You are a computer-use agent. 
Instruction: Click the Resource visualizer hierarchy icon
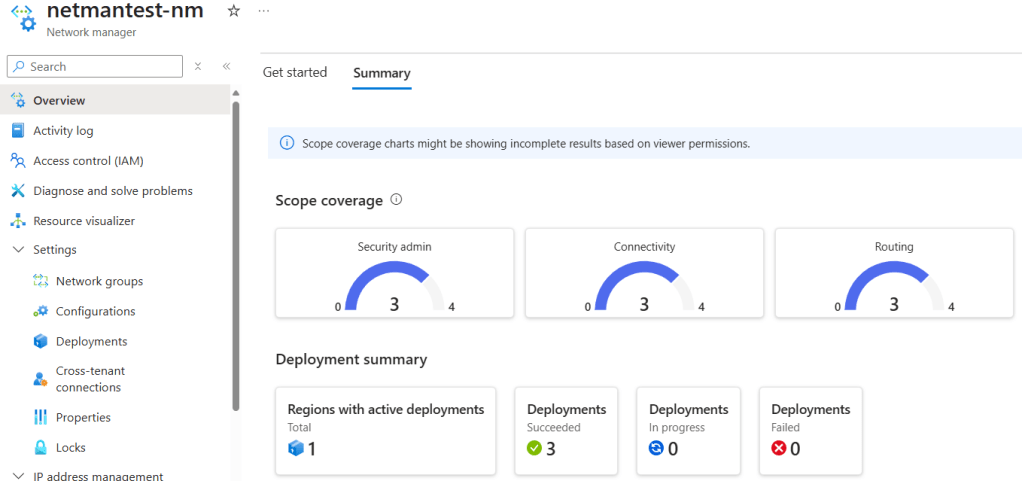(18, 221)
